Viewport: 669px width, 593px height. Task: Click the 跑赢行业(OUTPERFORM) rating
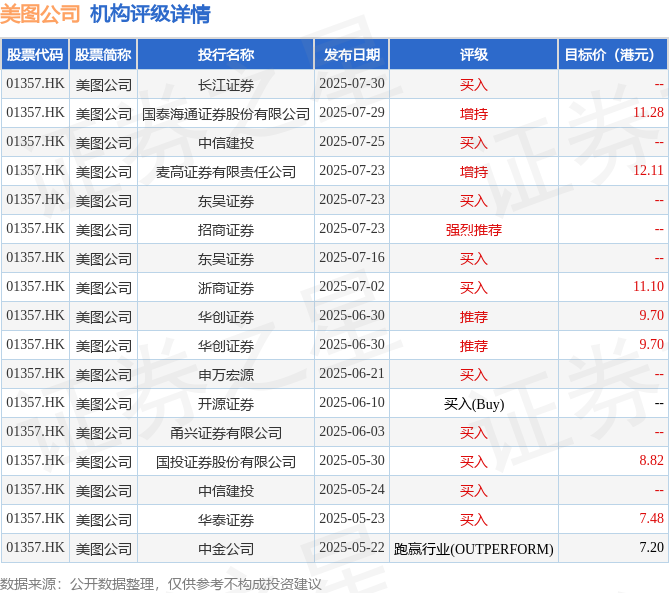474,549
